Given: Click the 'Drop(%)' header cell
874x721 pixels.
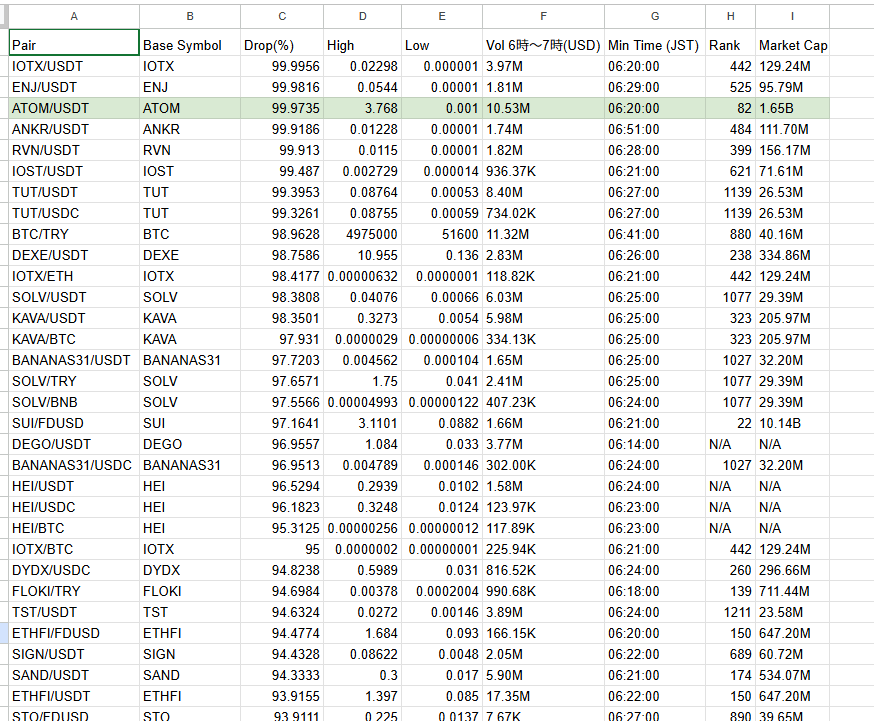Looking at the screenshot, I should point(282,42).
